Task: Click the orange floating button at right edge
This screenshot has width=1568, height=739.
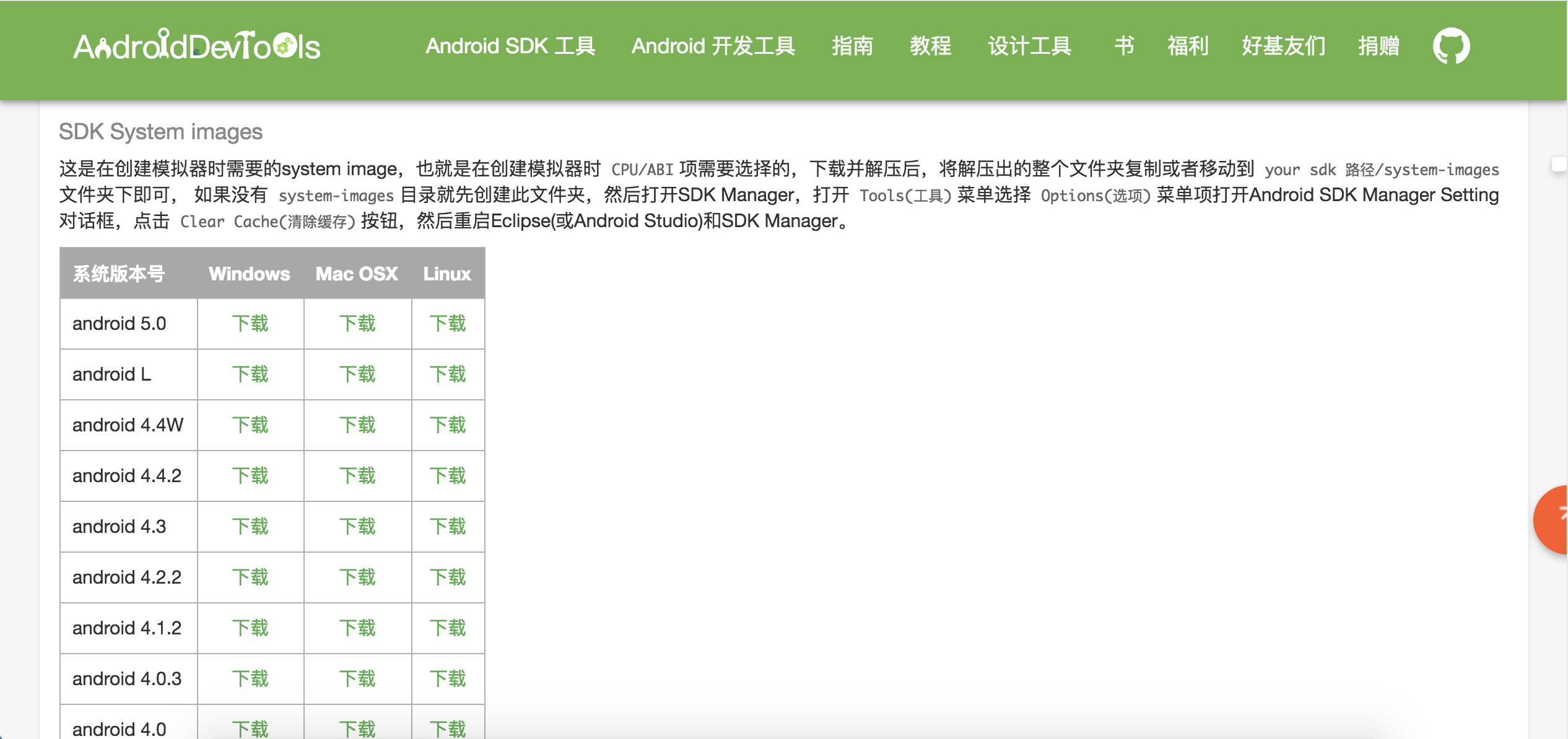Action: pyautogui.click(x=1552, y=519)
